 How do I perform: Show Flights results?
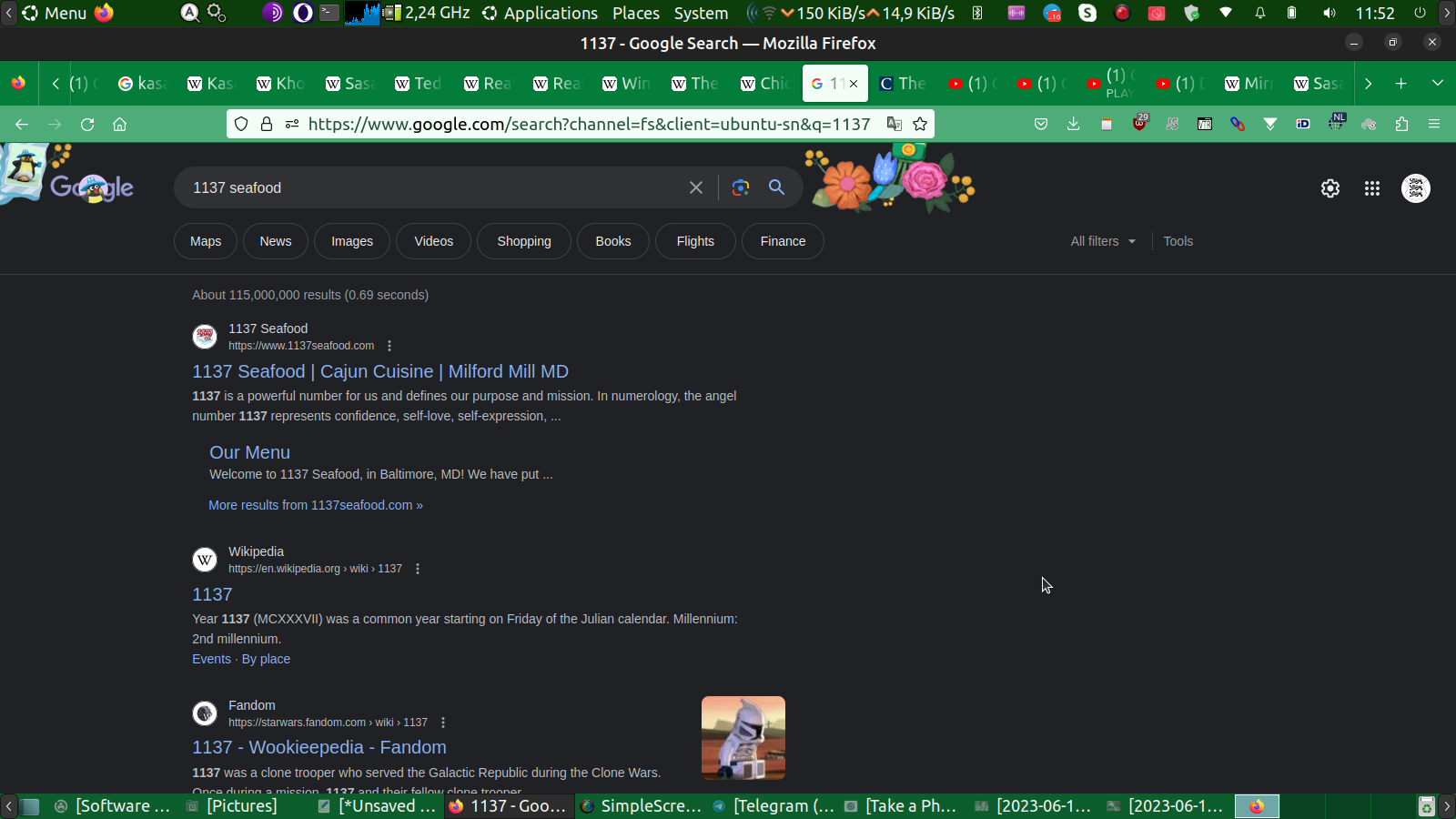click(695, 241)
